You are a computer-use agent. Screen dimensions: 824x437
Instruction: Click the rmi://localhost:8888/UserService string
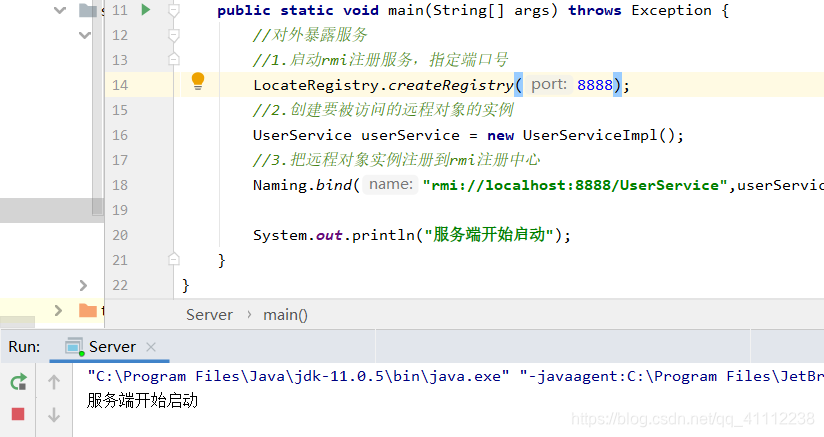(x=575, y=185)
